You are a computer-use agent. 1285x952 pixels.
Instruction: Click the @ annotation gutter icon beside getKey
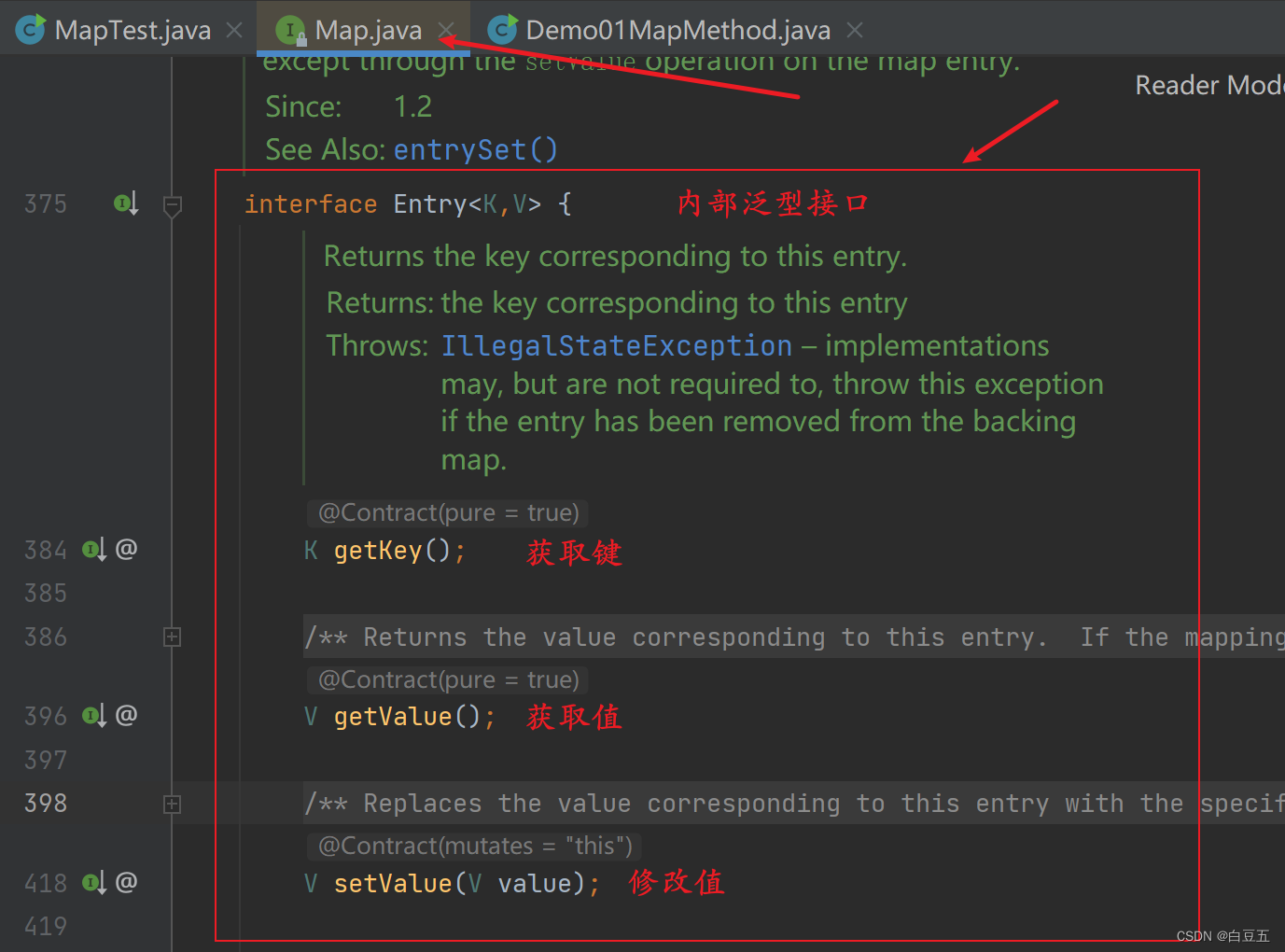126,549
